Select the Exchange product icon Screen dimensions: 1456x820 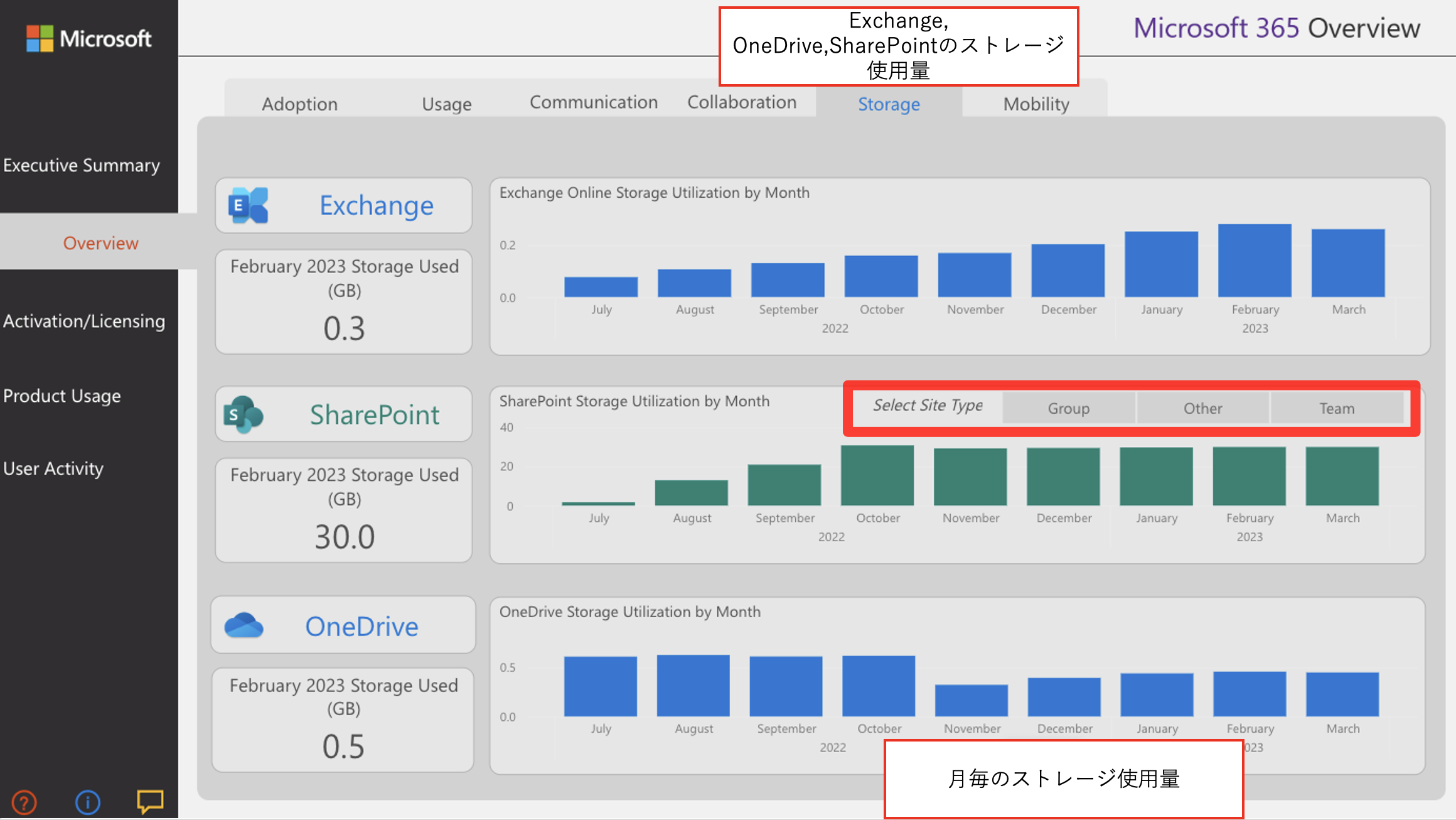249,205
